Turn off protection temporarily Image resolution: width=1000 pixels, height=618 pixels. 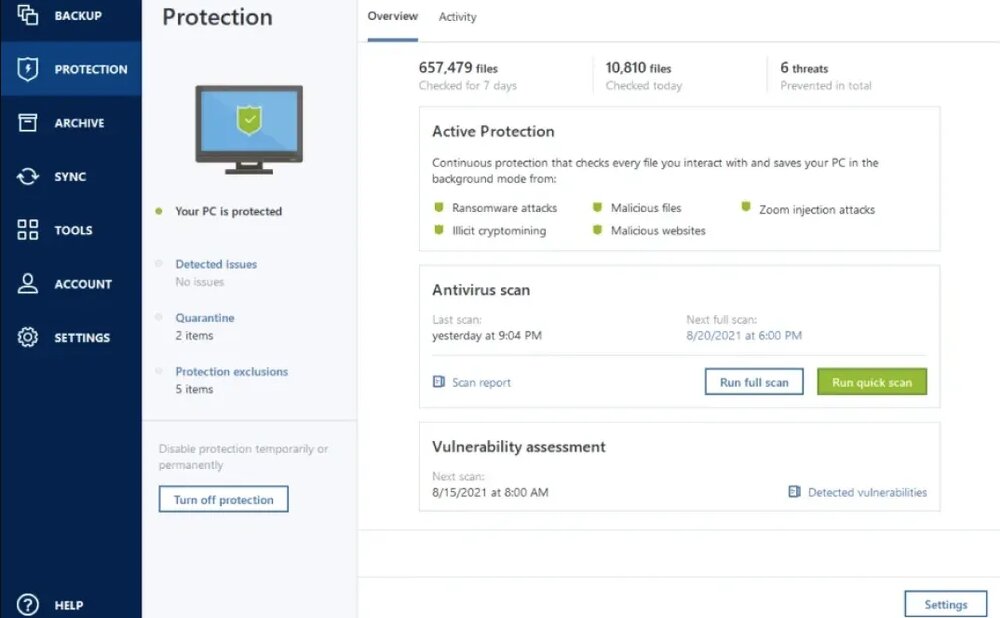tap(223, 498)
